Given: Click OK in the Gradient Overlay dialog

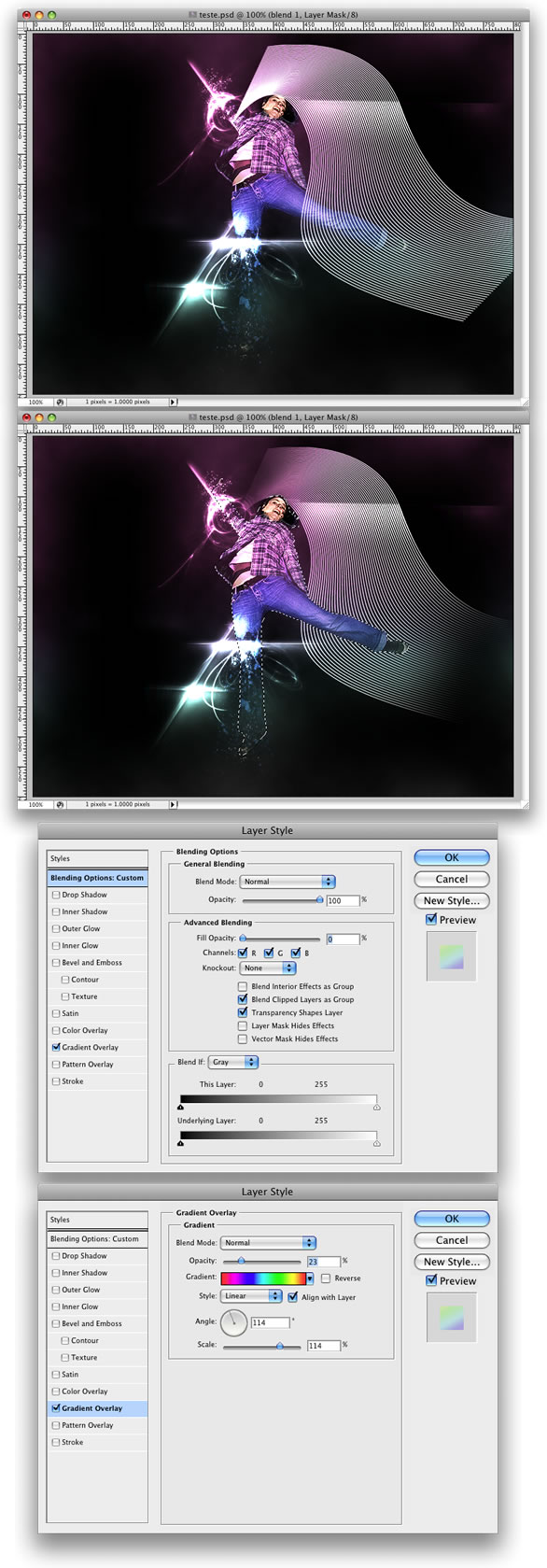Looking at the screenshot, I should (452, 1218).
